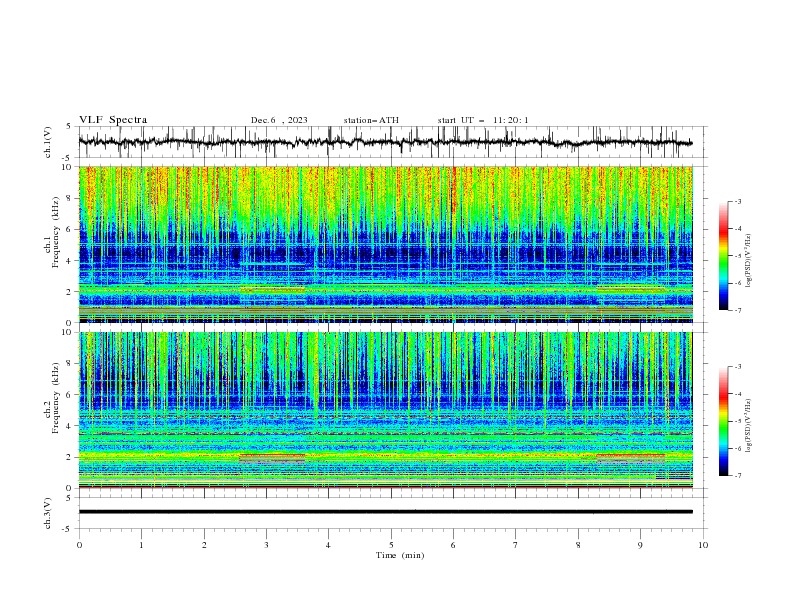Click the ch.2 PSD color scale bar
Viewport: 792px width, 612px height.
point(723,421)
